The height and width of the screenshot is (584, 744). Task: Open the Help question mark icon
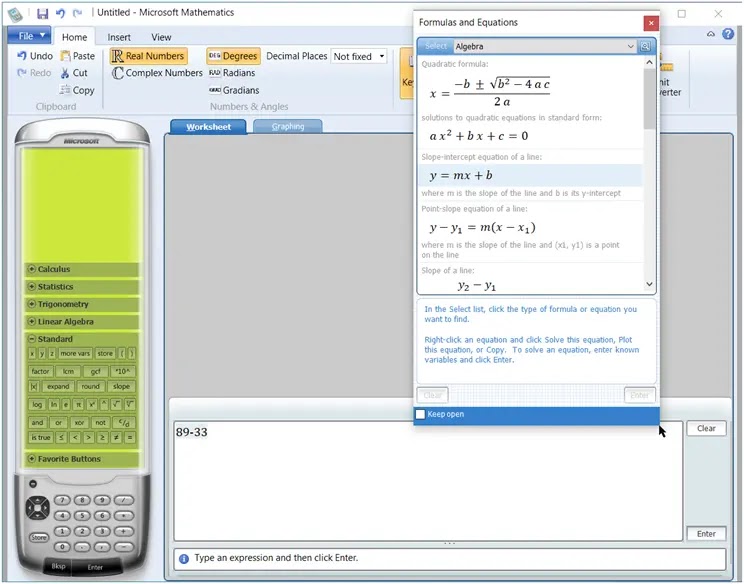point(728,34)
